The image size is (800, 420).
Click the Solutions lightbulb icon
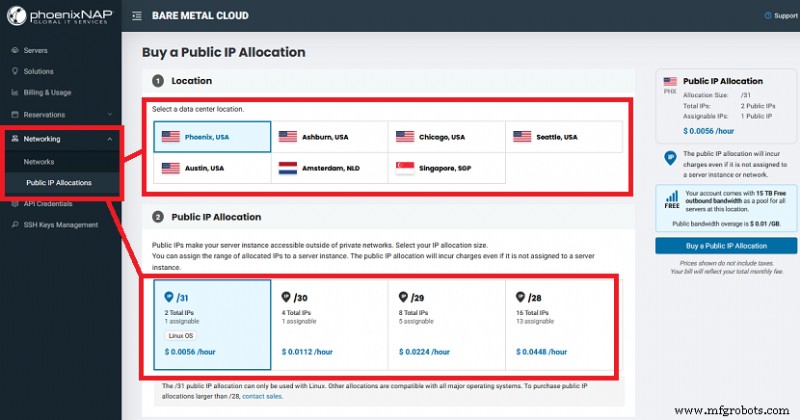[x=13, y=71]
